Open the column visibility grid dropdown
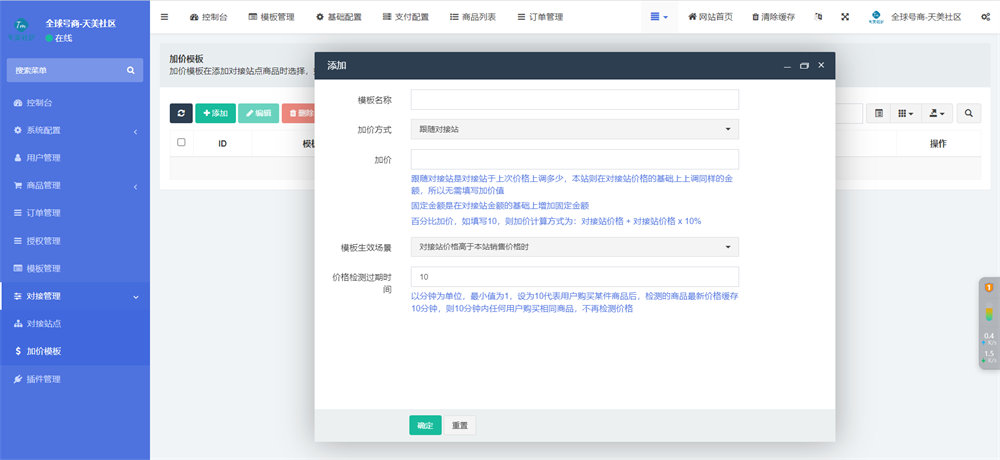Viewport: 1000px width, 460px height. (905, 114)
